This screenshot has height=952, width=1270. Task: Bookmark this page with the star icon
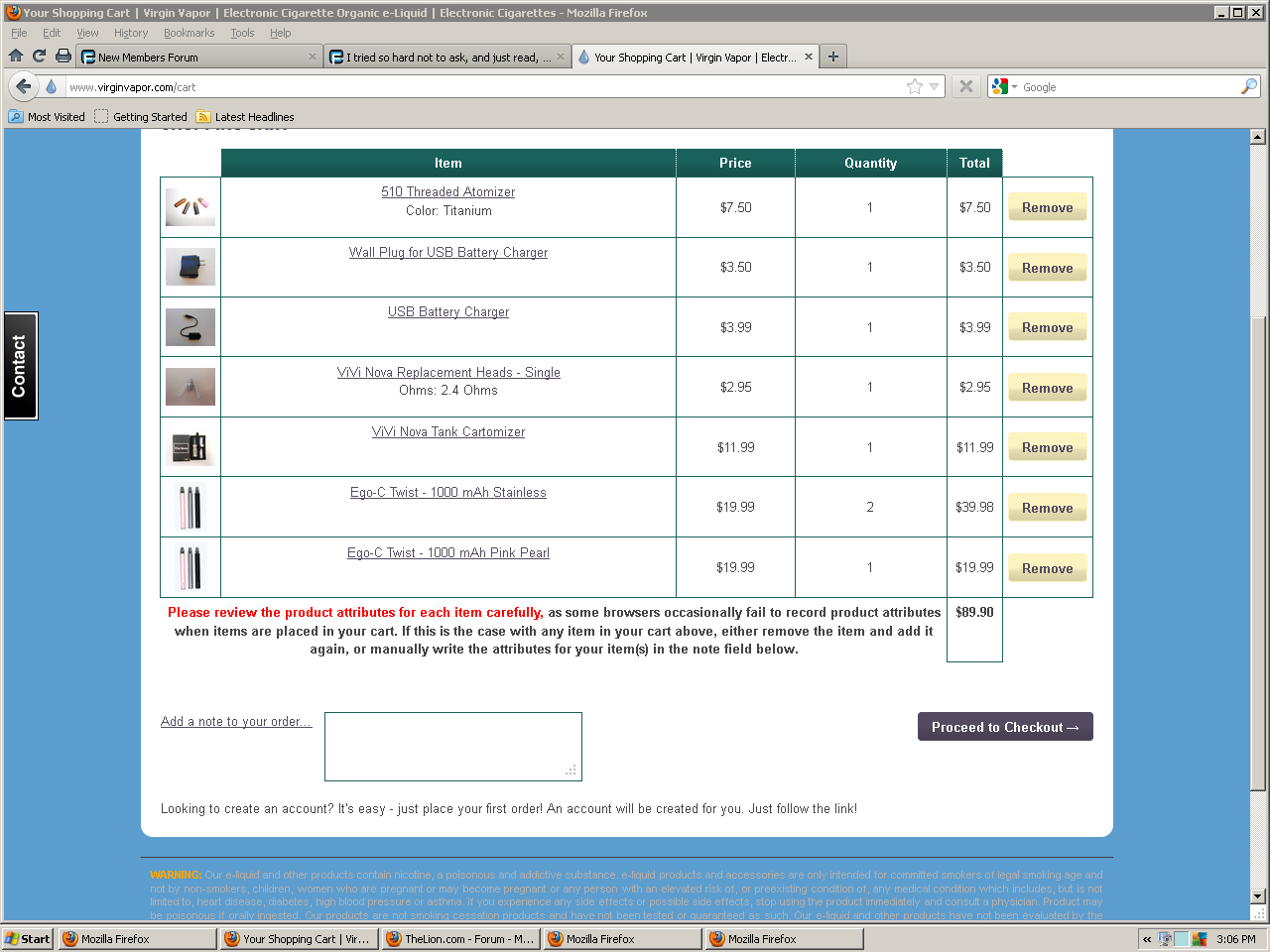[915, 87]
